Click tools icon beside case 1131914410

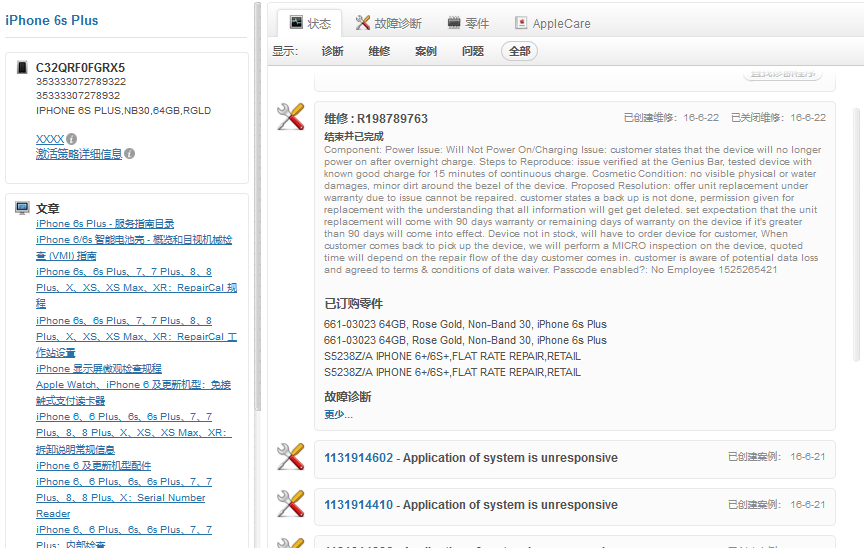pyautogui.click(x=291, y=503)
